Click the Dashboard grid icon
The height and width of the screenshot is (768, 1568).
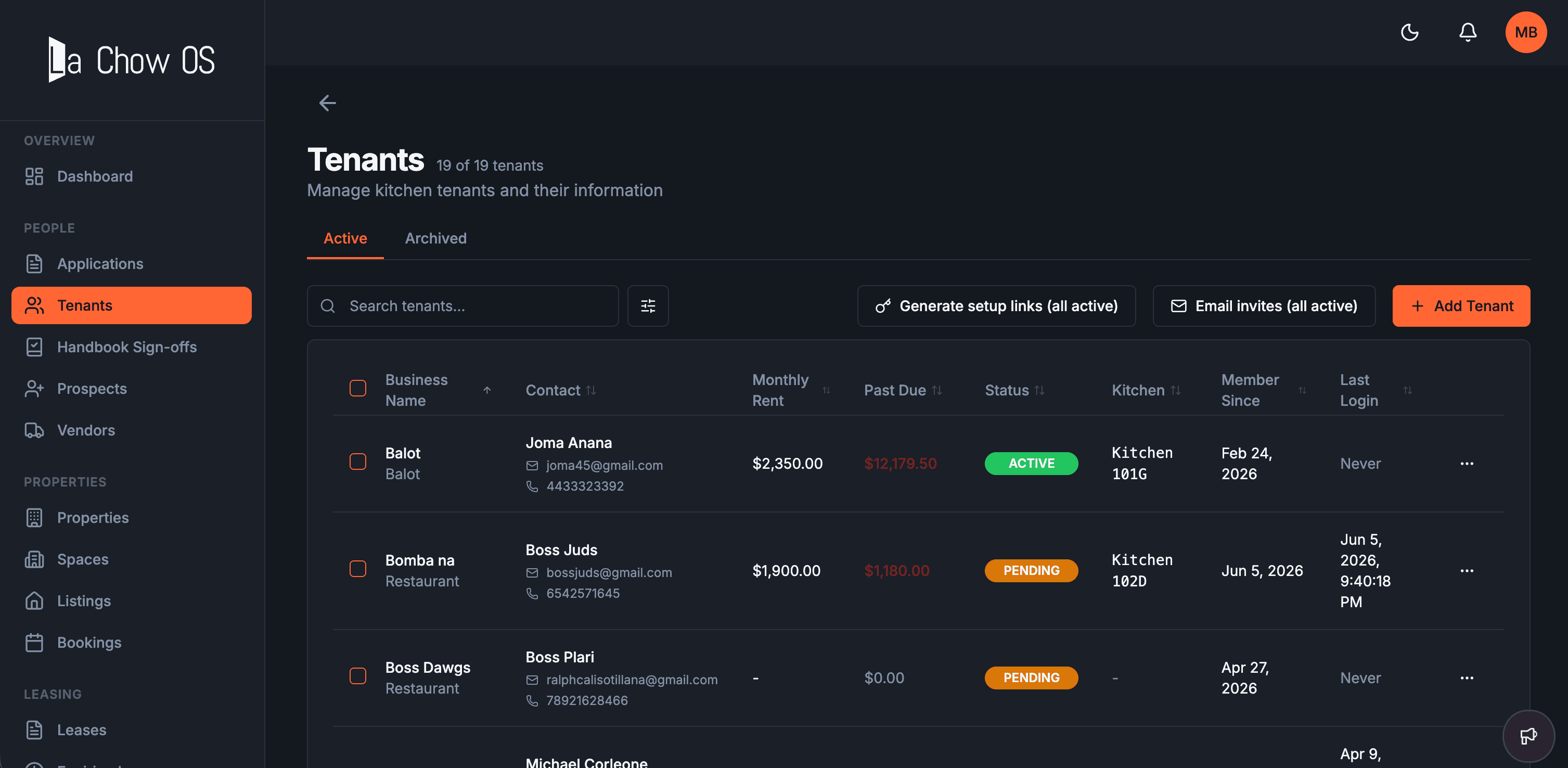click(x=34, y=176)
